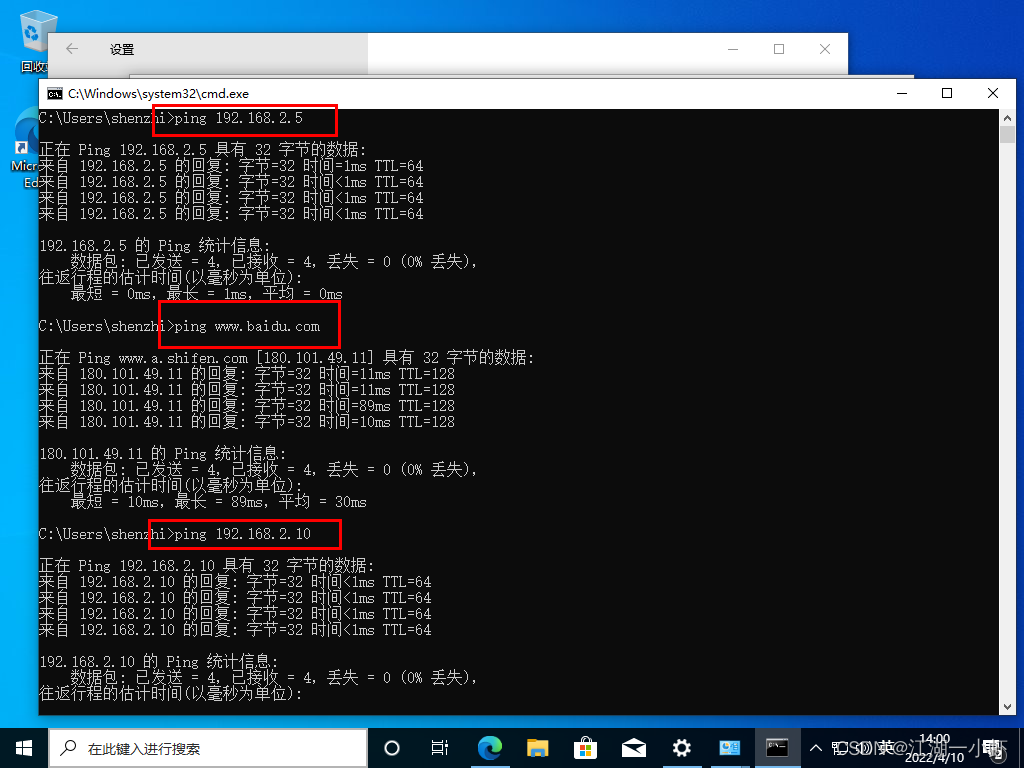Open the Windows Start menu
The image size is (1024, 768).
click(24, 748)
